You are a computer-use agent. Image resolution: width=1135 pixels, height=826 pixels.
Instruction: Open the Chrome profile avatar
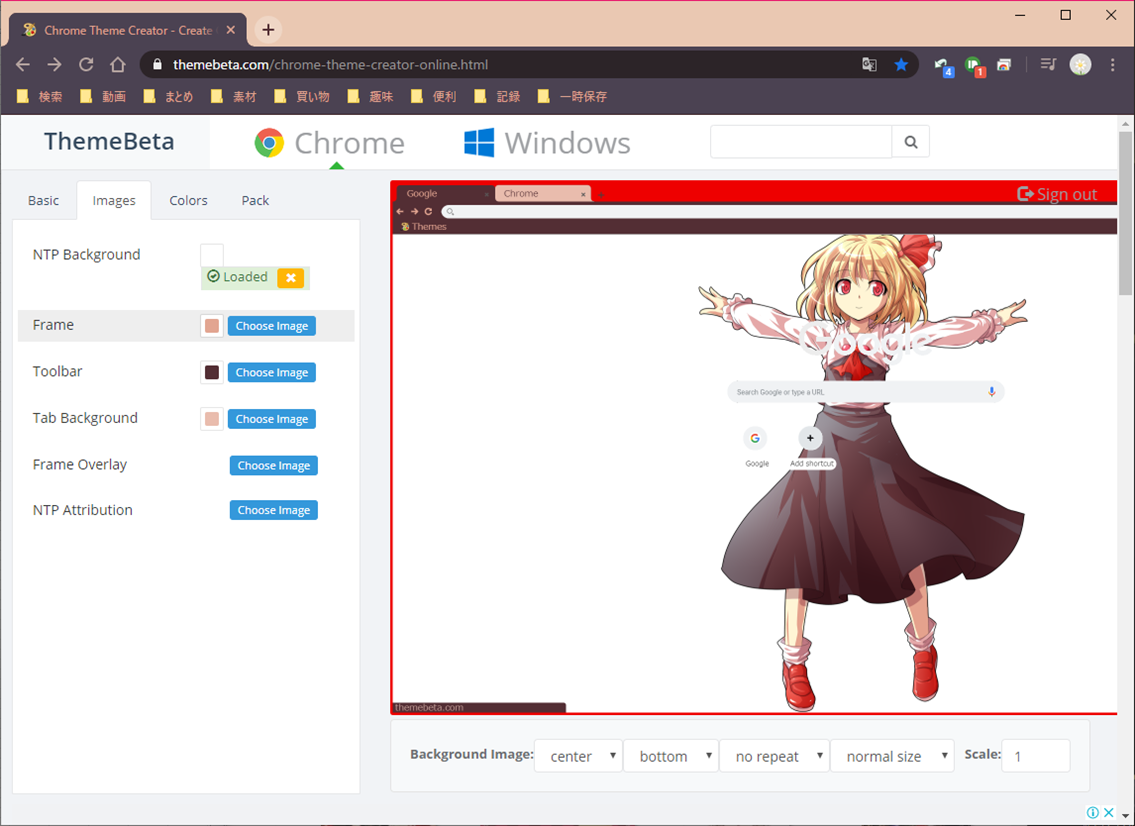coord(1080,64)
